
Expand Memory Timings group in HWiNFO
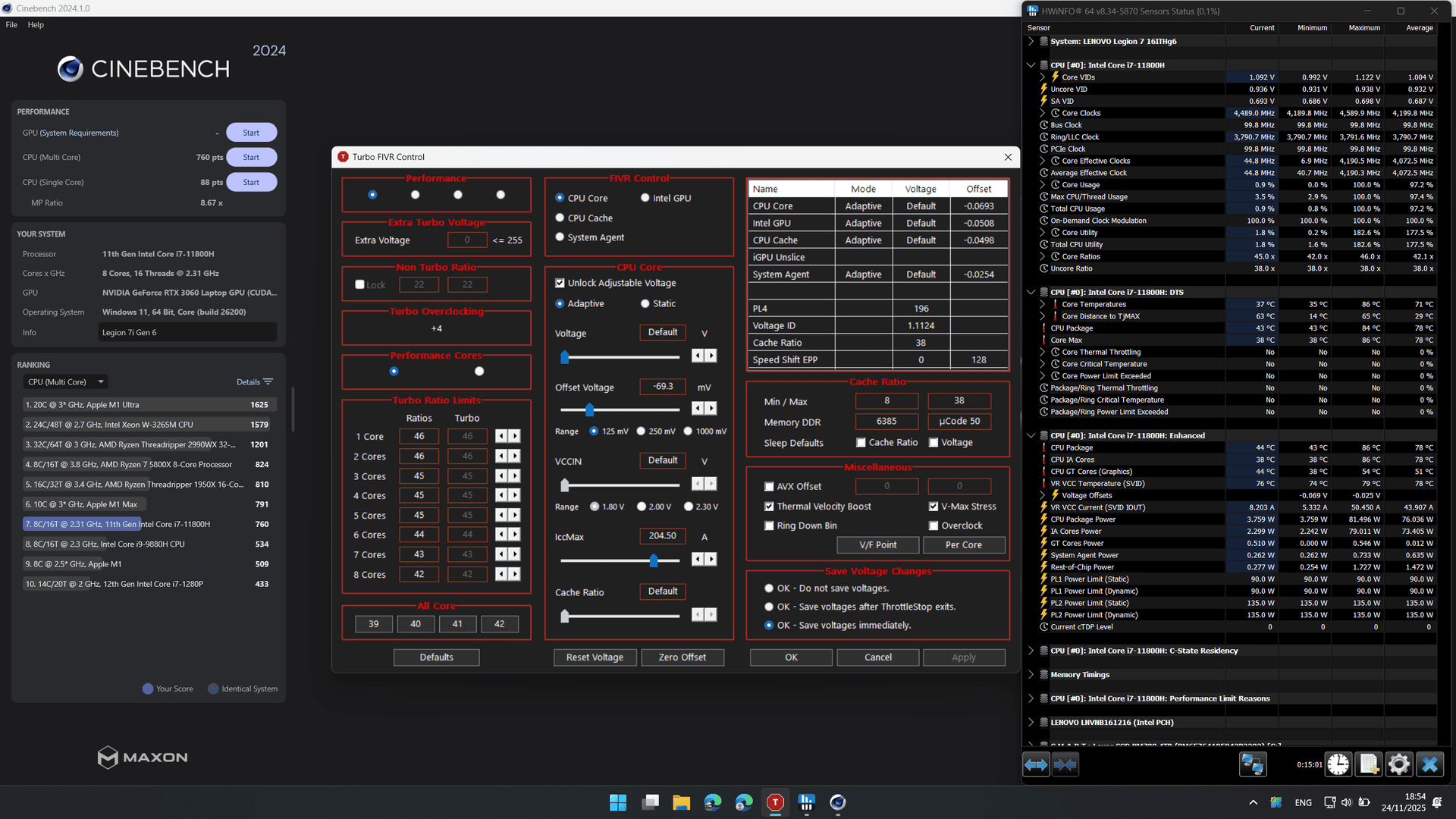pyautogui.click(x=1031, y=674)
